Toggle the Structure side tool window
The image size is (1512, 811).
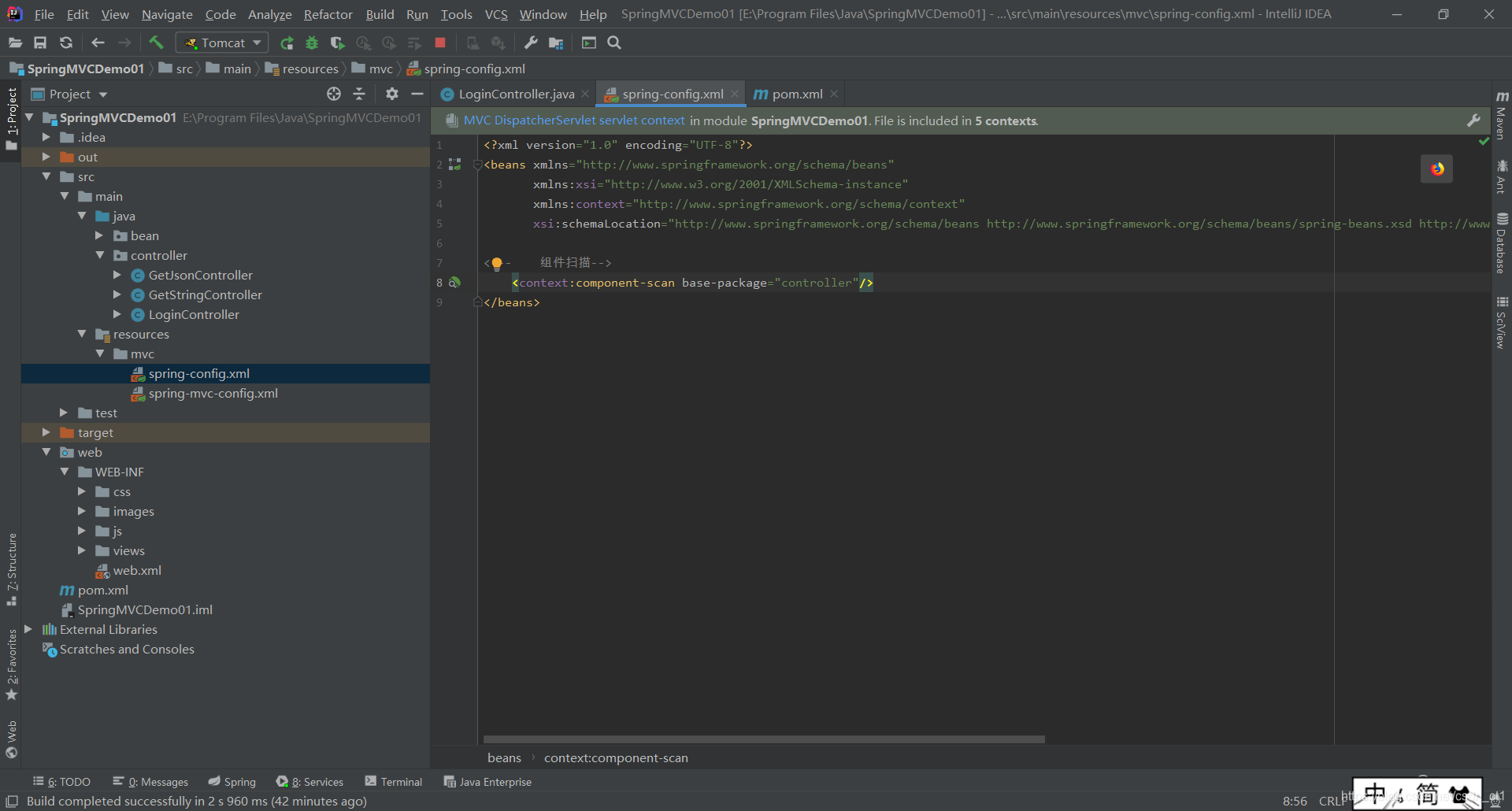click(x=11, y=569)
